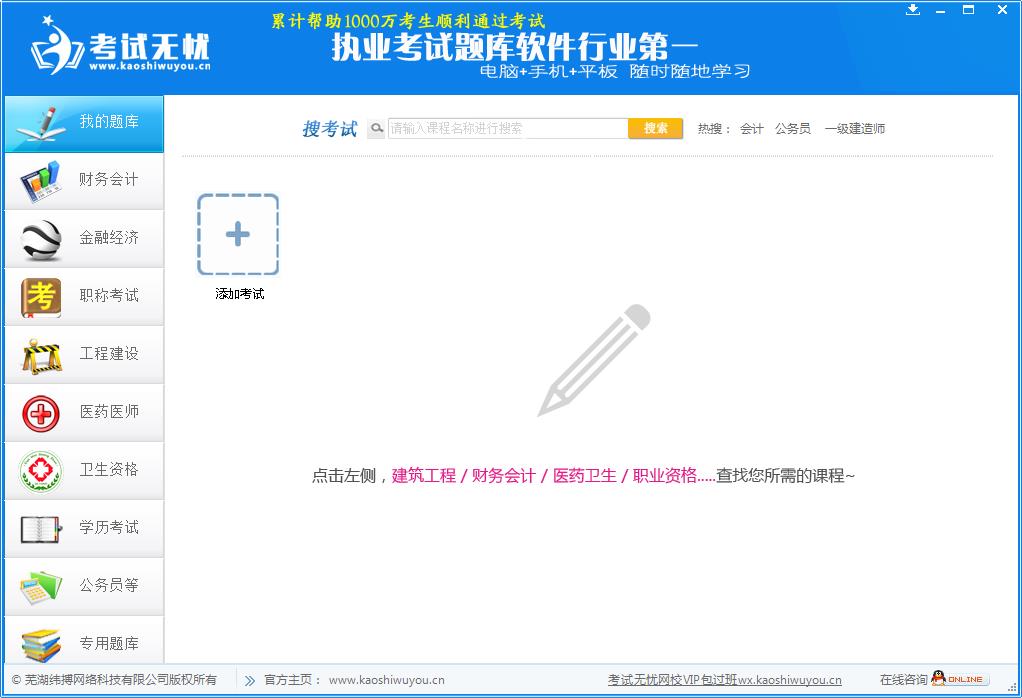Choose hot search term 公务员

click(x=793, y=129)
